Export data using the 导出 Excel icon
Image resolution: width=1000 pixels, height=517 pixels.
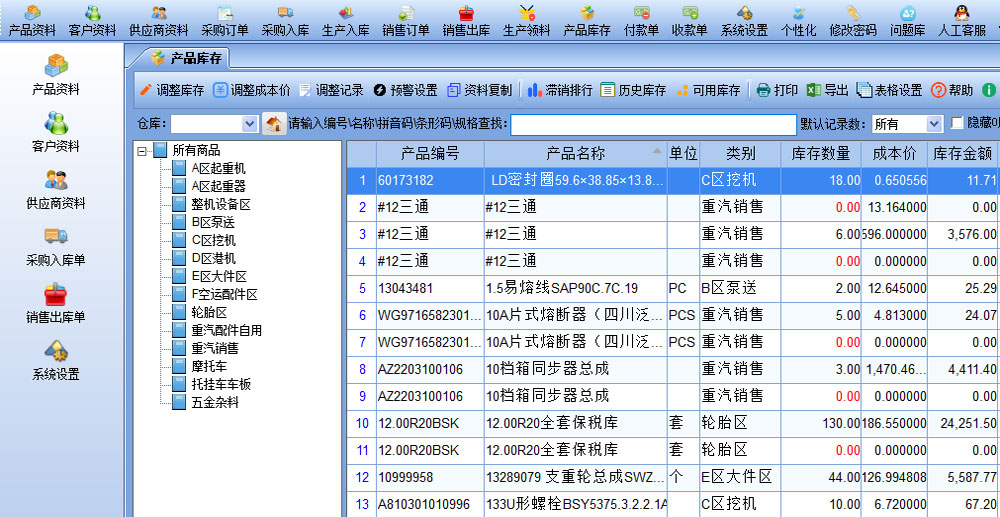tap(827, 90)
